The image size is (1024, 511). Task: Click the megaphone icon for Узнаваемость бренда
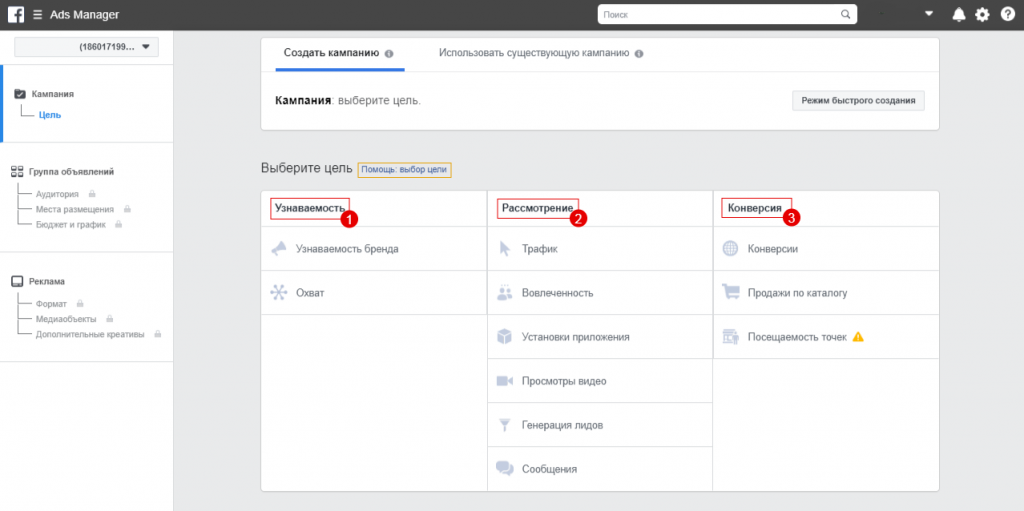point(279,249)
